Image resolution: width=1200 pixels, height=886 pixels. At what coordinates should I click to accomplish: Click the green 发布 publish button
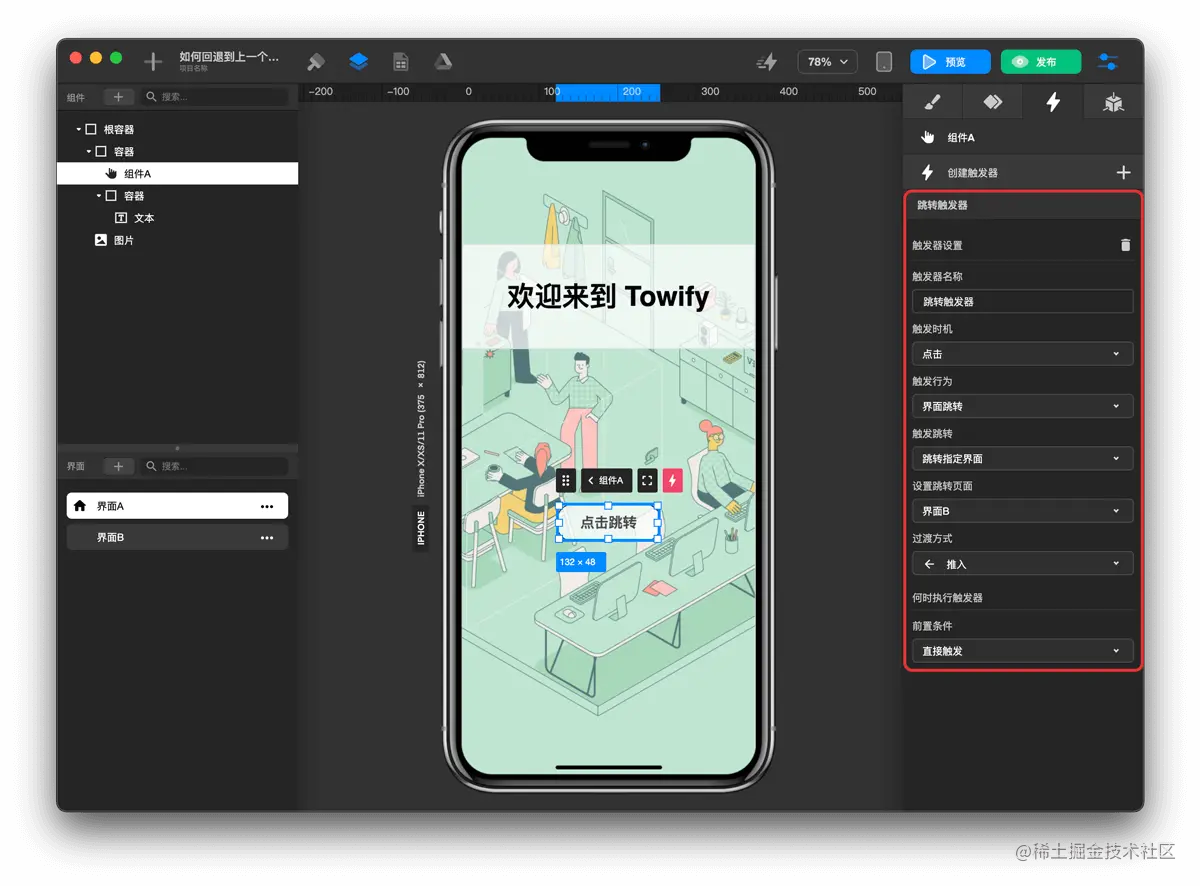click(1041, 62)
